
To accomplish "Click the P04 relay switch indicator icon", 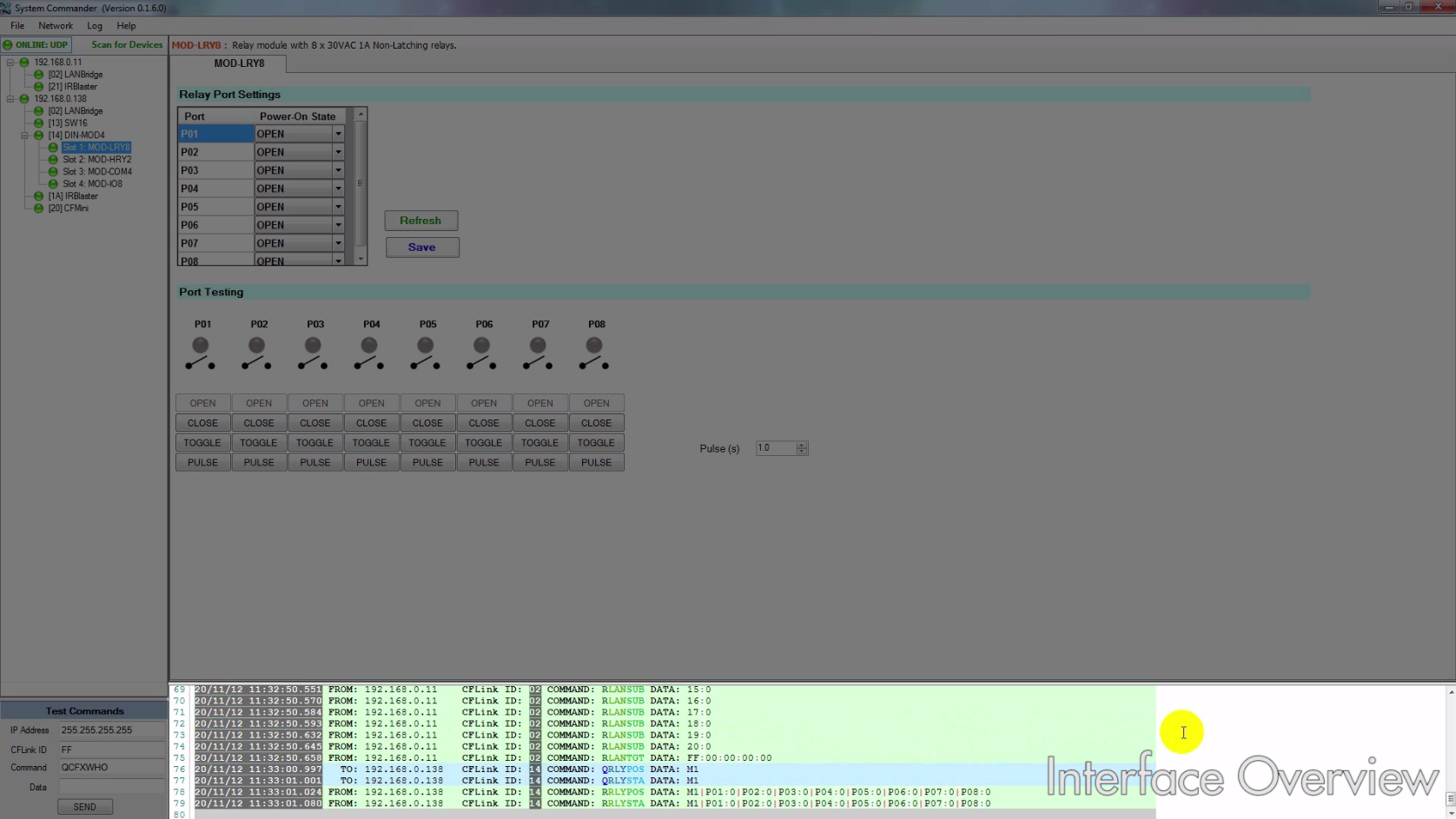I will coord(369,353).
